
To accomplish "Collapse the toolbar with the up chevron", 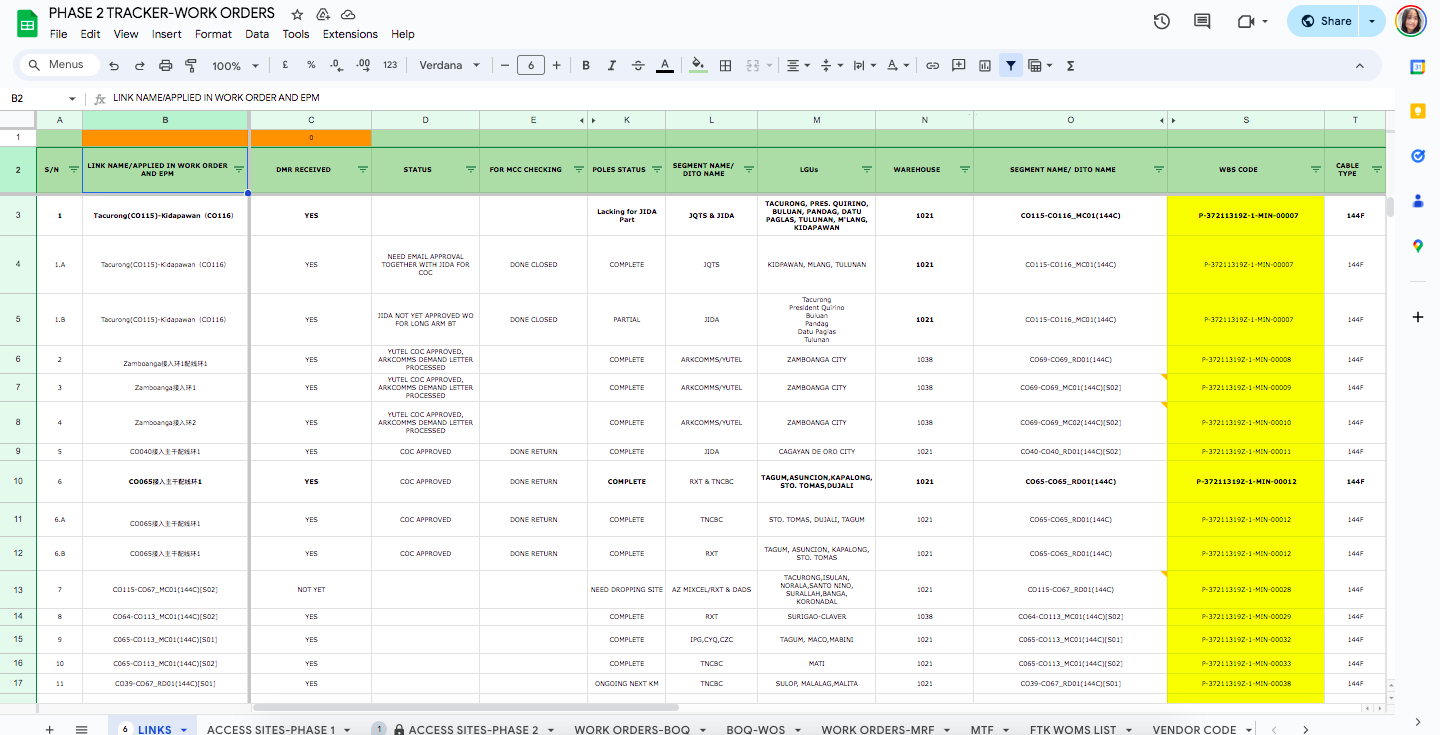I will [1360, 65].
